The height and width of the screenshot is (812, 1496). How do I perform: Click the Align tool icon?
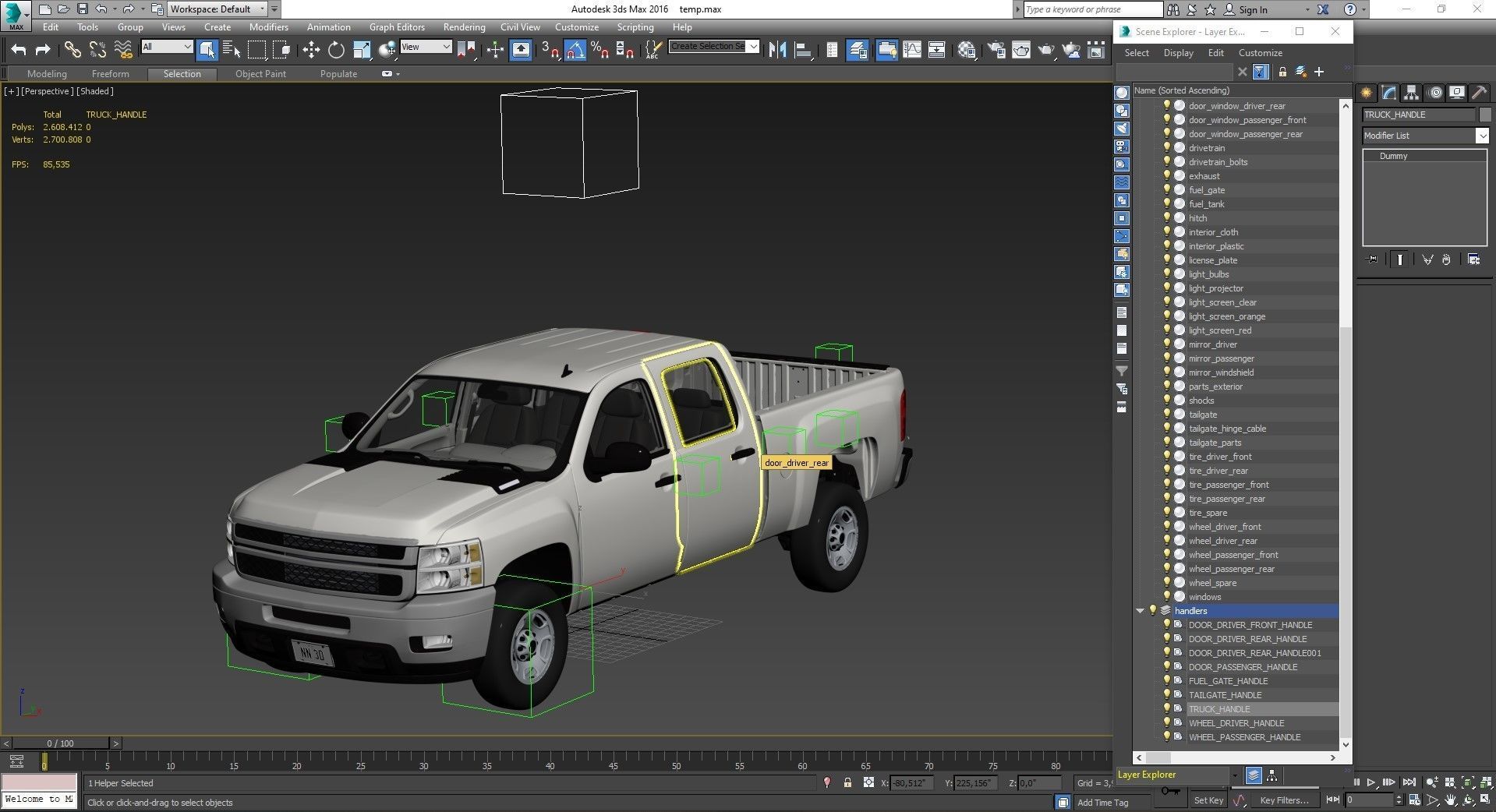[x=803, y=50]
